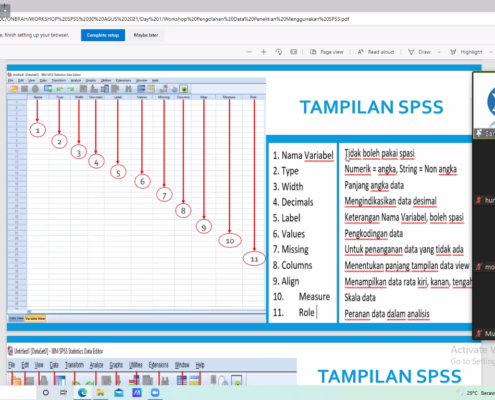Image resolution: width=495 pixels, height=400 pixels.
Task: Click muted mic icon beside participant 'Mu'
Action: tap(479, 333)
